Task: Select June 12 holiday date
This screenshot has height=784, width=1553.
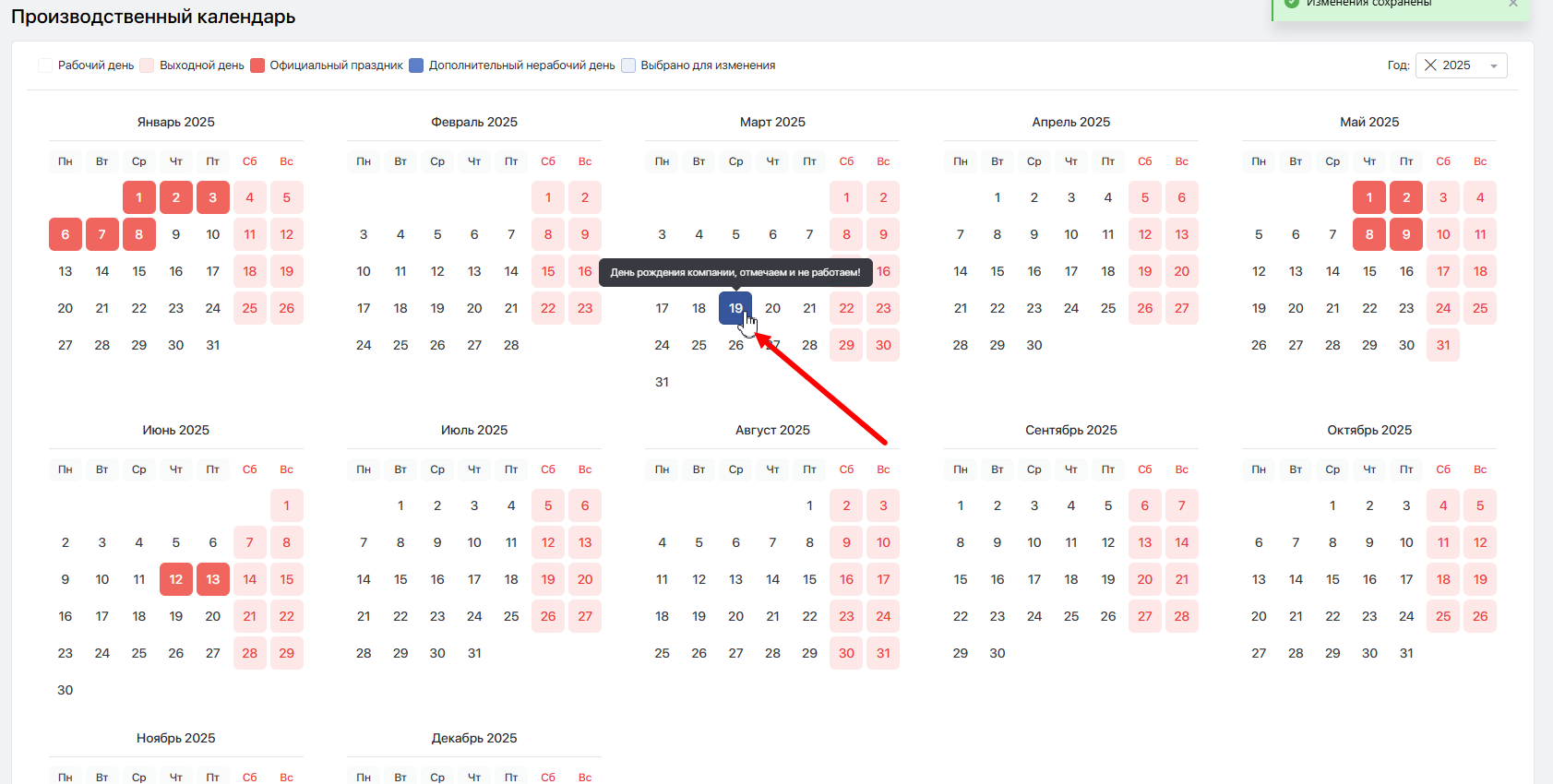Action: coord(176,579)
